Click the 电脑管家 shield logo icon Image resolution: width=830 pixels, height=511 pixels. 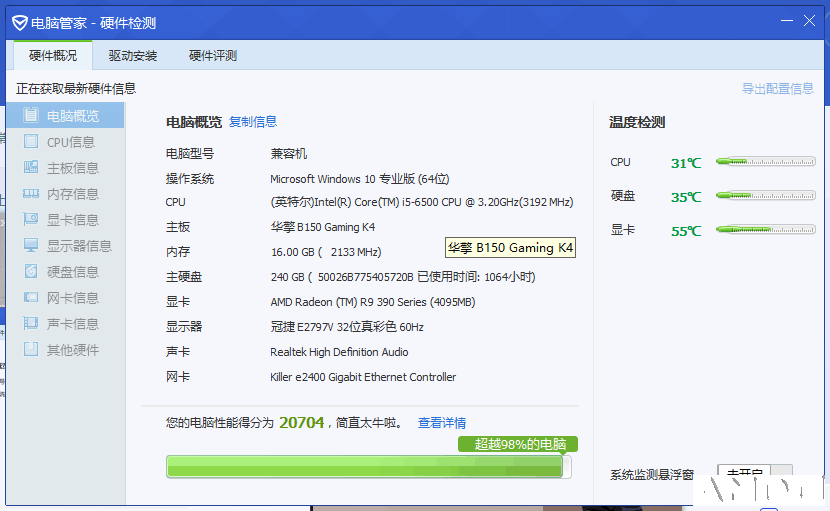tap(20, 23)
